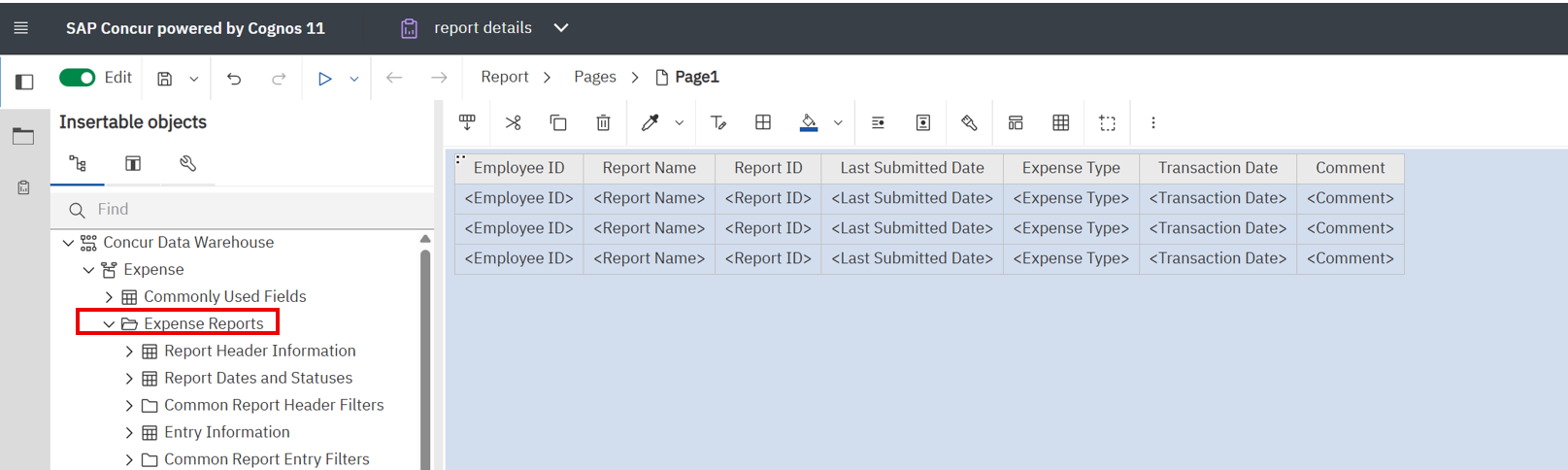This screenshot has width=1568, height=470.
Task: Open the folder icon in left sidebar
Action: pyautogui.click(x=23, y=136)
